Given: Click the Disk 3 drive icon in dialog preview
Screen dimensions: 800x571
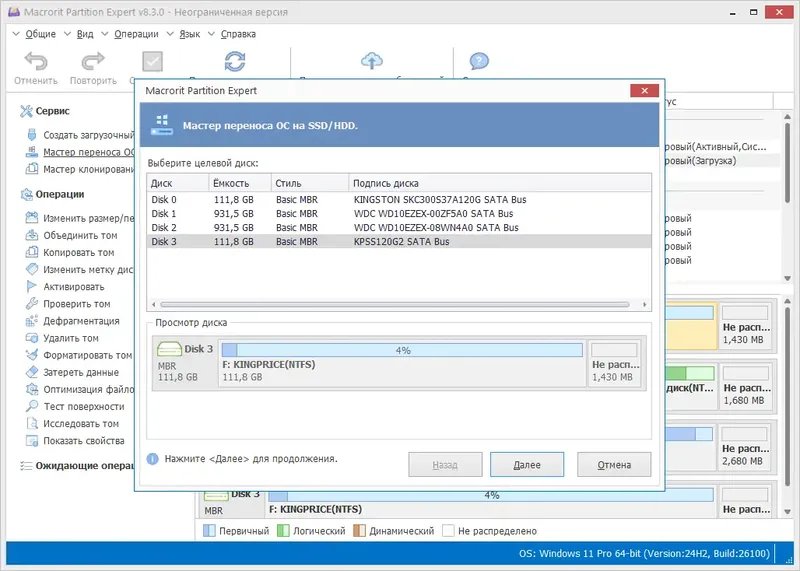Looking at the screenshot, I should coord(169,349).
